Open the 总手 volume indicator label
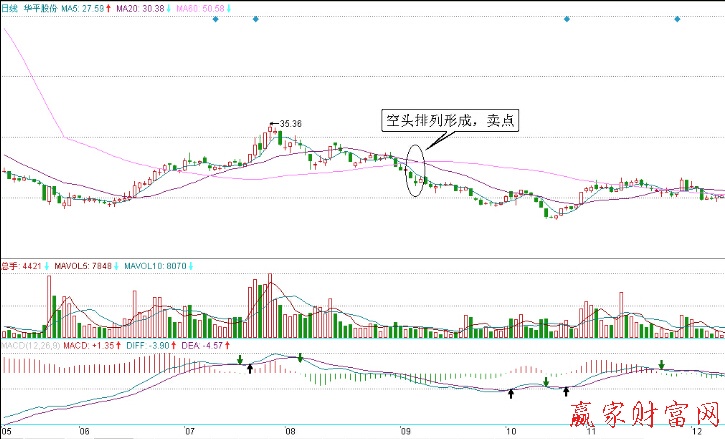725x439 pixels. 10,266
